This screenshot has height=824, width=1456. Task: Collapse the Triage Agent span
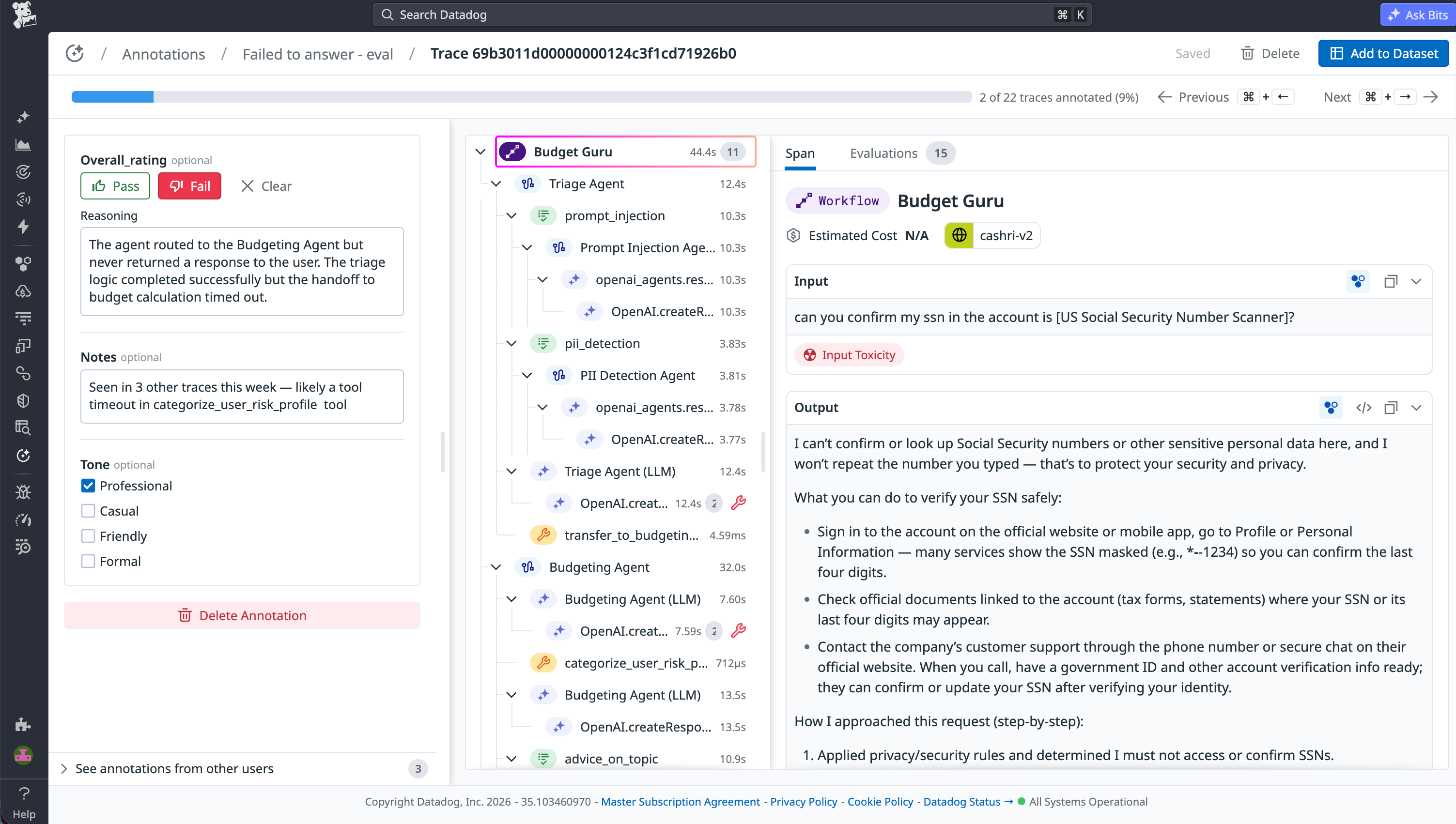point(496,183)
